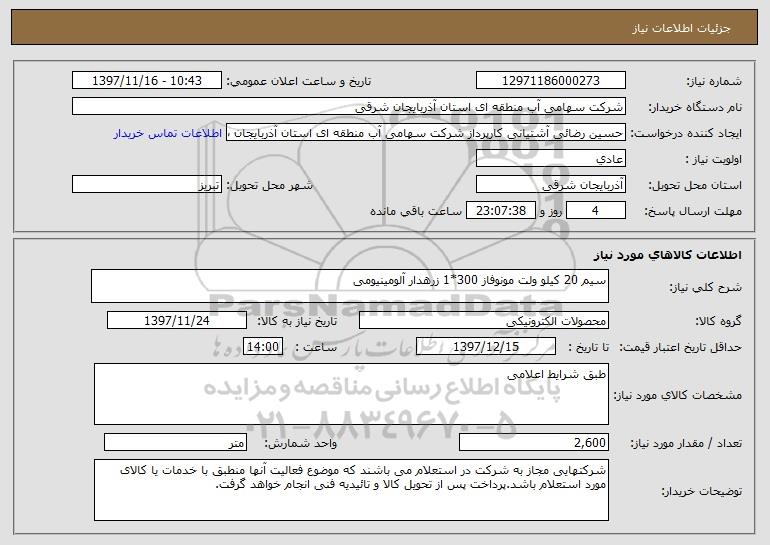Click the نام دستگاه خریدار field
Image resolution: width=770 pixels, height=545 pixels.
[349, 106]
